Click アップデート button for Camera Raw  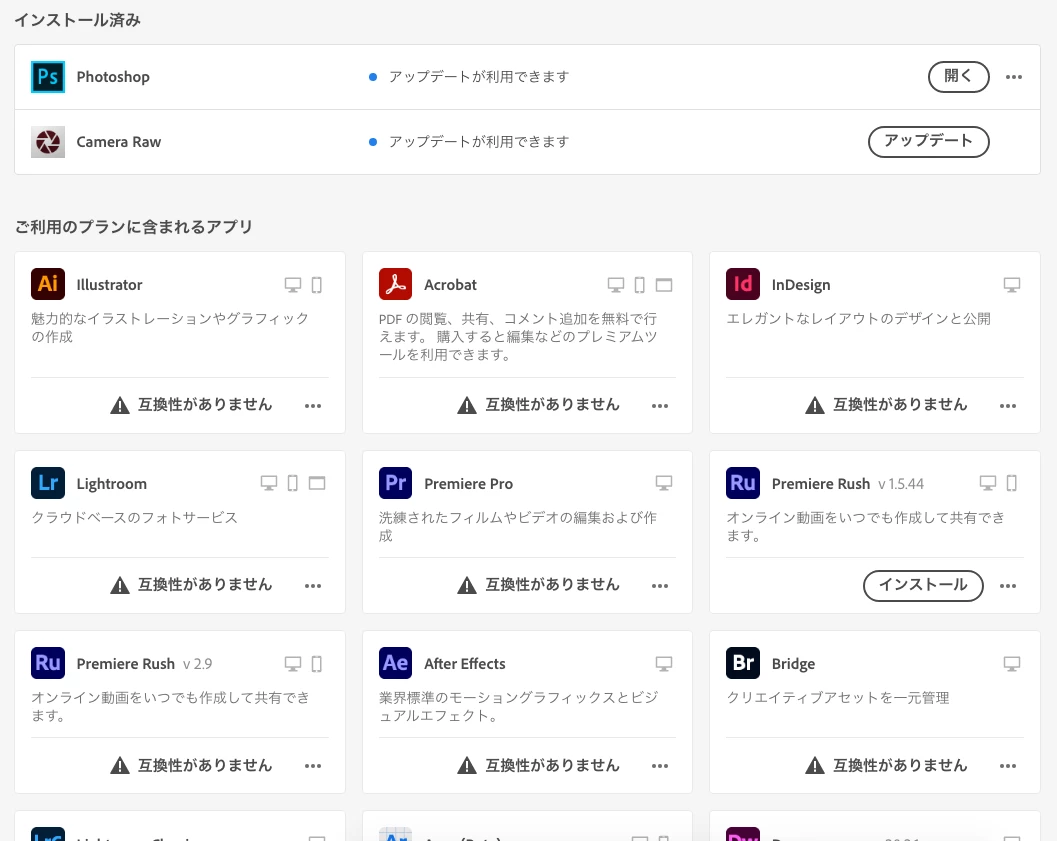[x=928, y=142]
